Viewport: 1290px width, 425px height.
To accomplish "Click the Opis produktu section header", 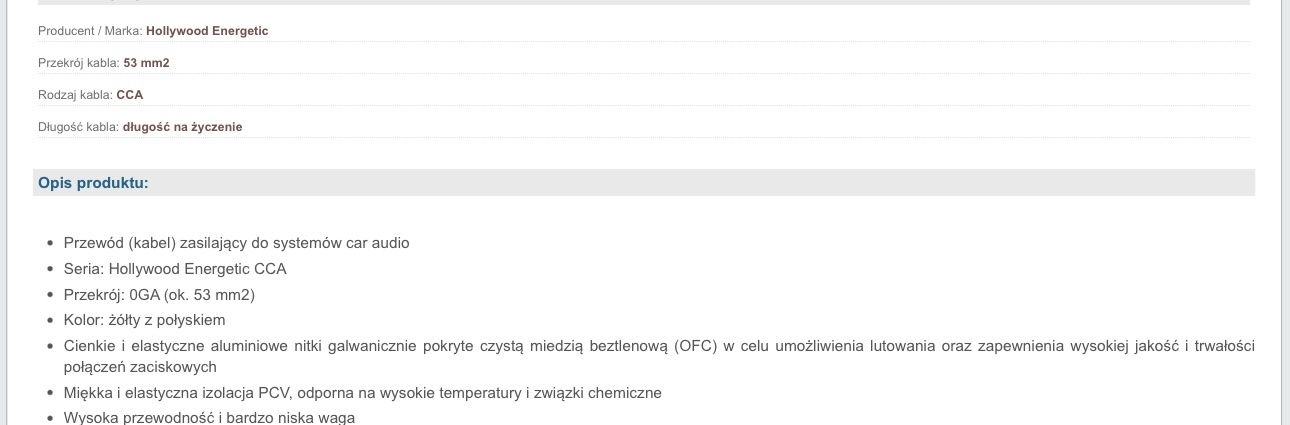I will tap(93, 183).
